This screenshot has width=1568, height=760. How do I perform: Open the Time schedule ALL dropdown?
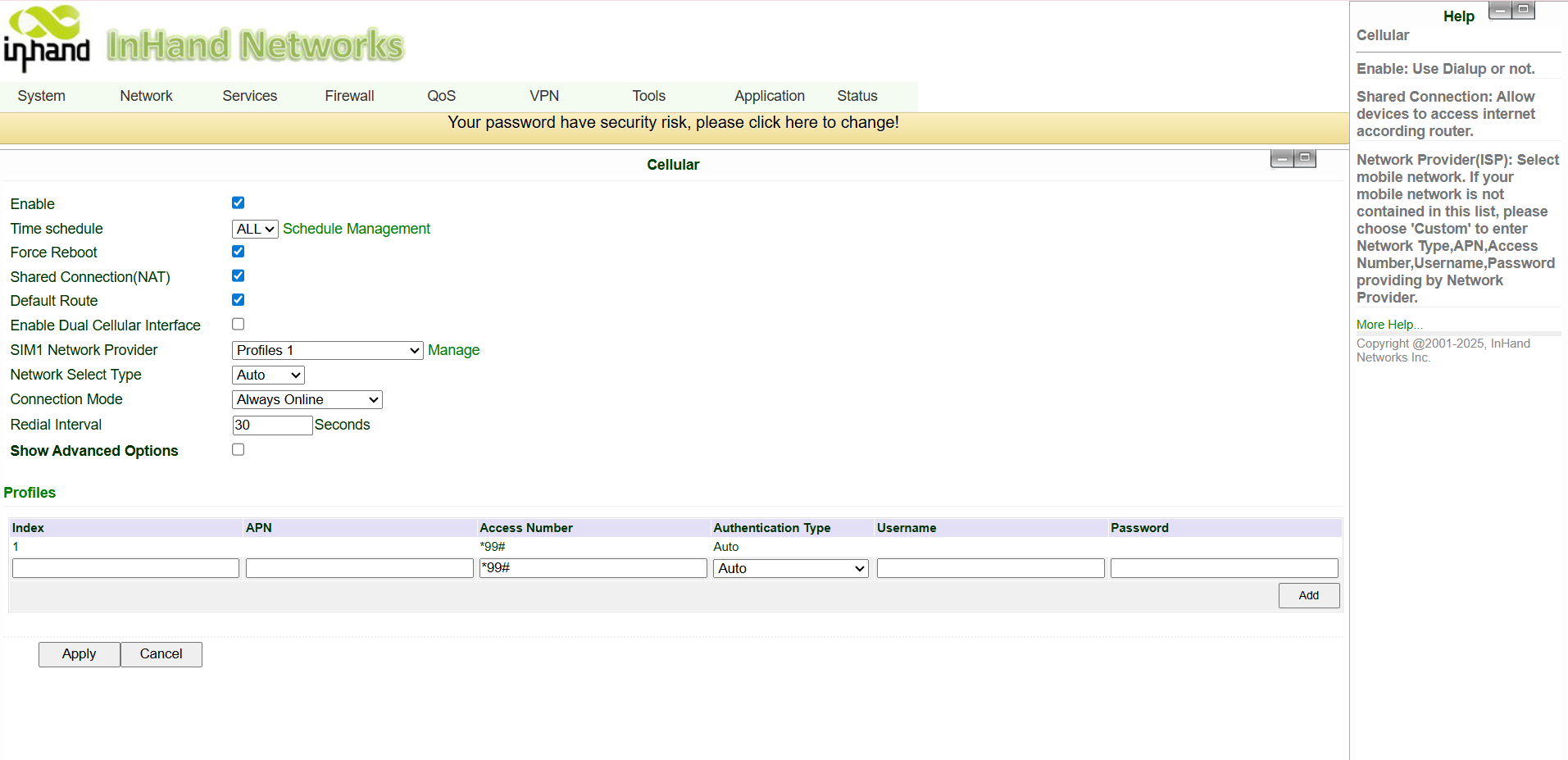[256, 229]
